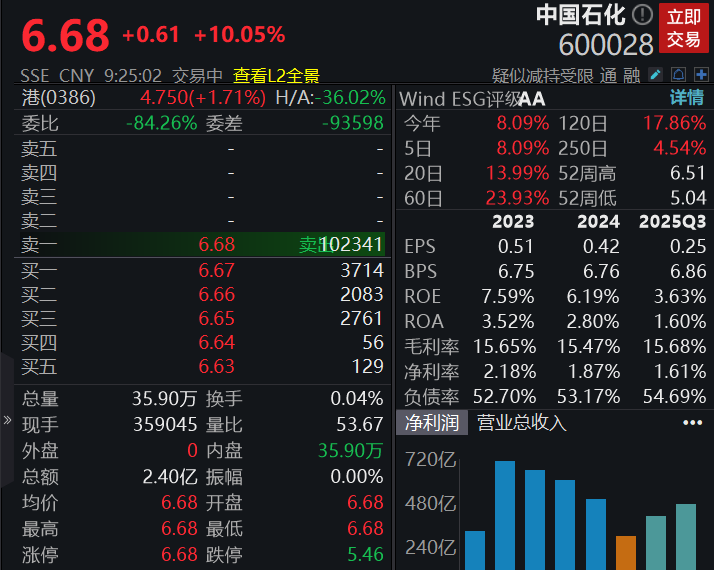The height and width of the screenshot is (570, 714).
Task: Open 查看L2全景 link
Action: pyautogui.click(x=276, y=76)
